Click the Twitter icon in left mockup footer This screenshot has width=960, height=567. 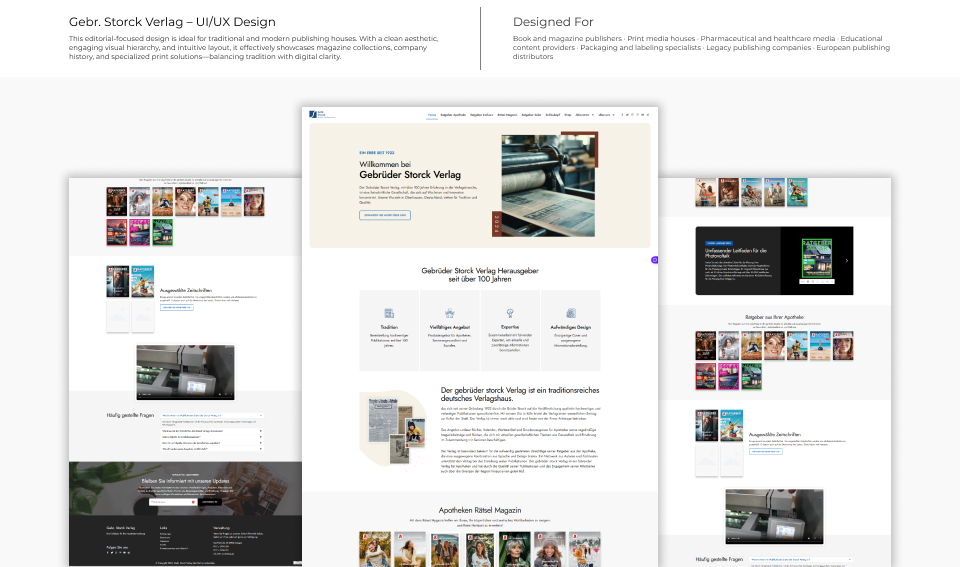click(112, 553)
